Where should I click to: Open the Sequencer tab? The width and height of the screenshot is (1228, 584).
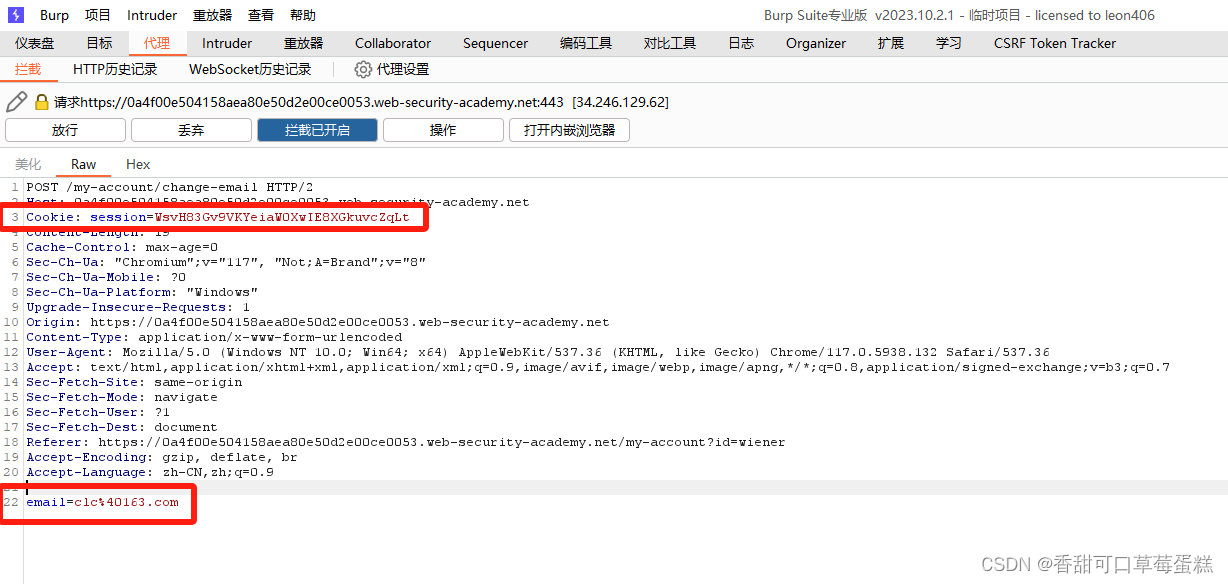tap(495, 43)
